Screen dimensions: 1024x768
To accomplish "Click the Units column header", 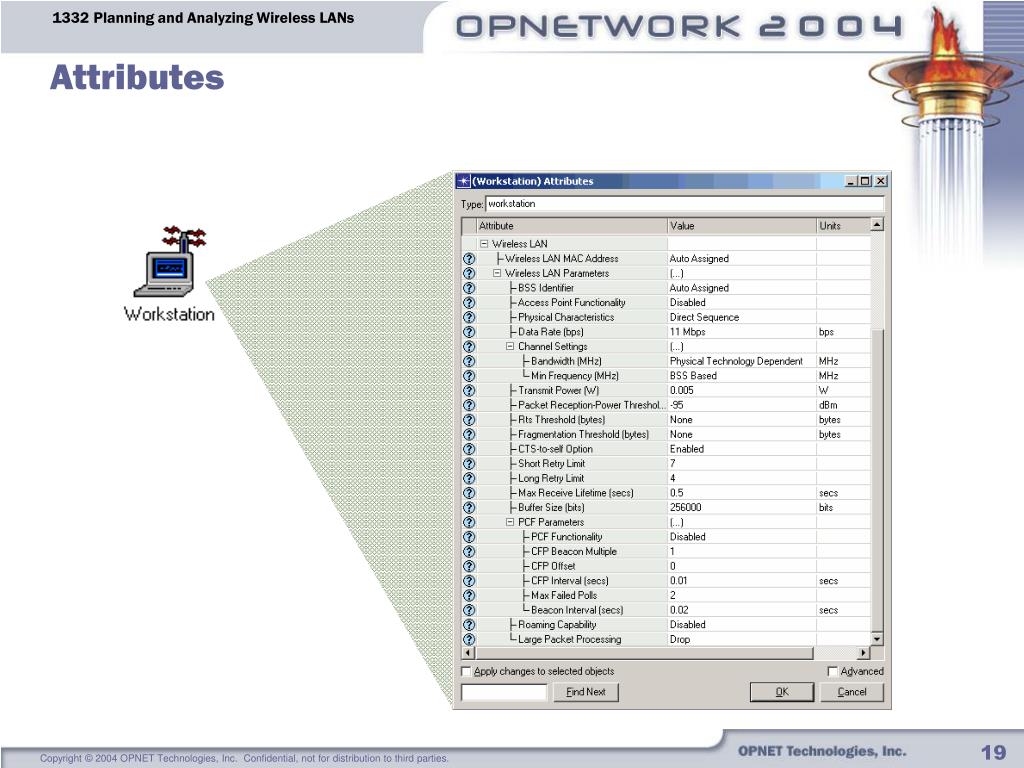I will (x=843, y=226).
